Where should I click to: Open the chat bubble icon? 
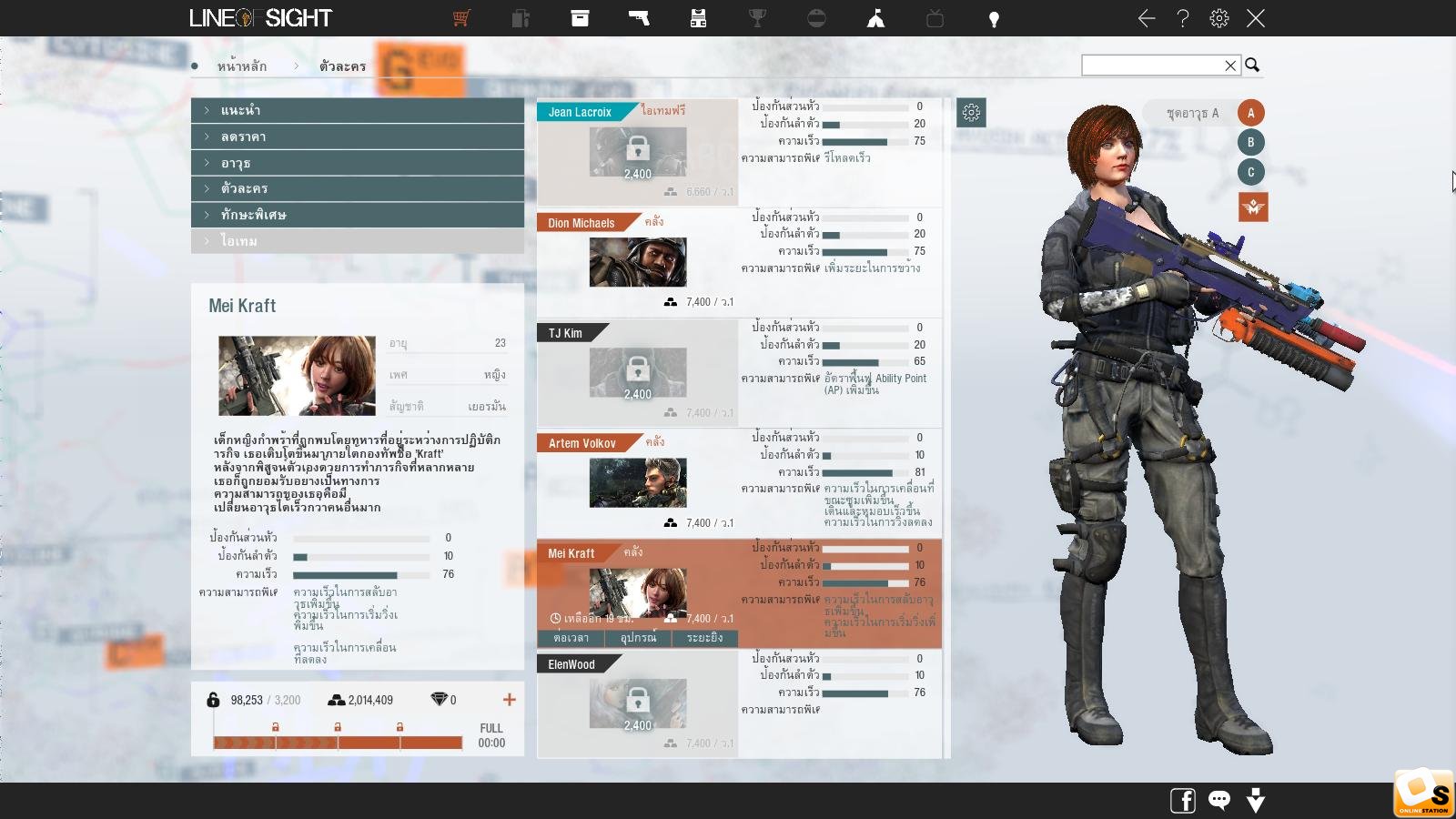(x=1219, y=800)
